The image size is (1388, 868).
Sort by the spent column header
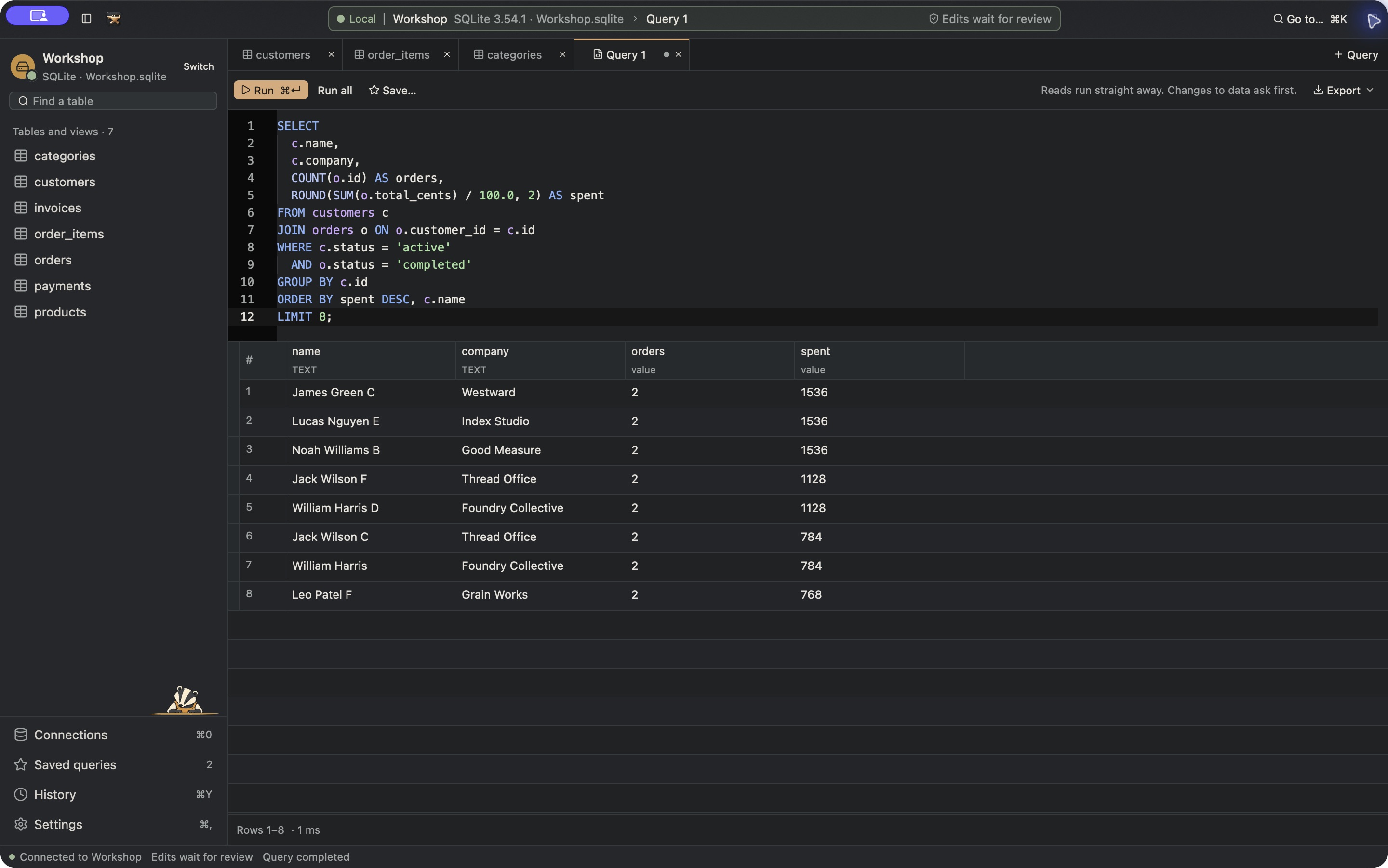(x=879, y=360)
